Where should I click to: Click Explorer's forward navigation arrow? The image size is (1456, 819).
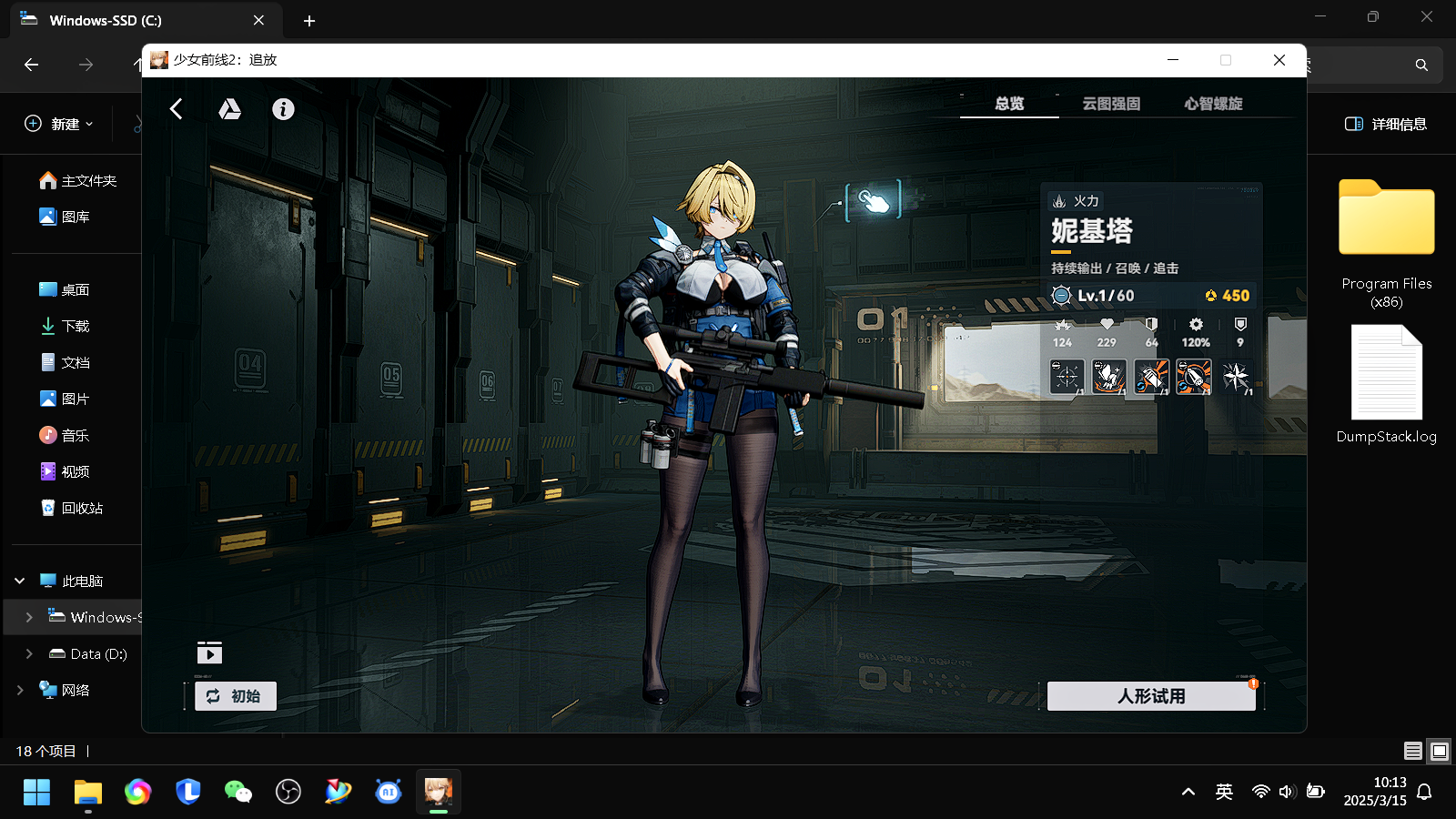86,65
